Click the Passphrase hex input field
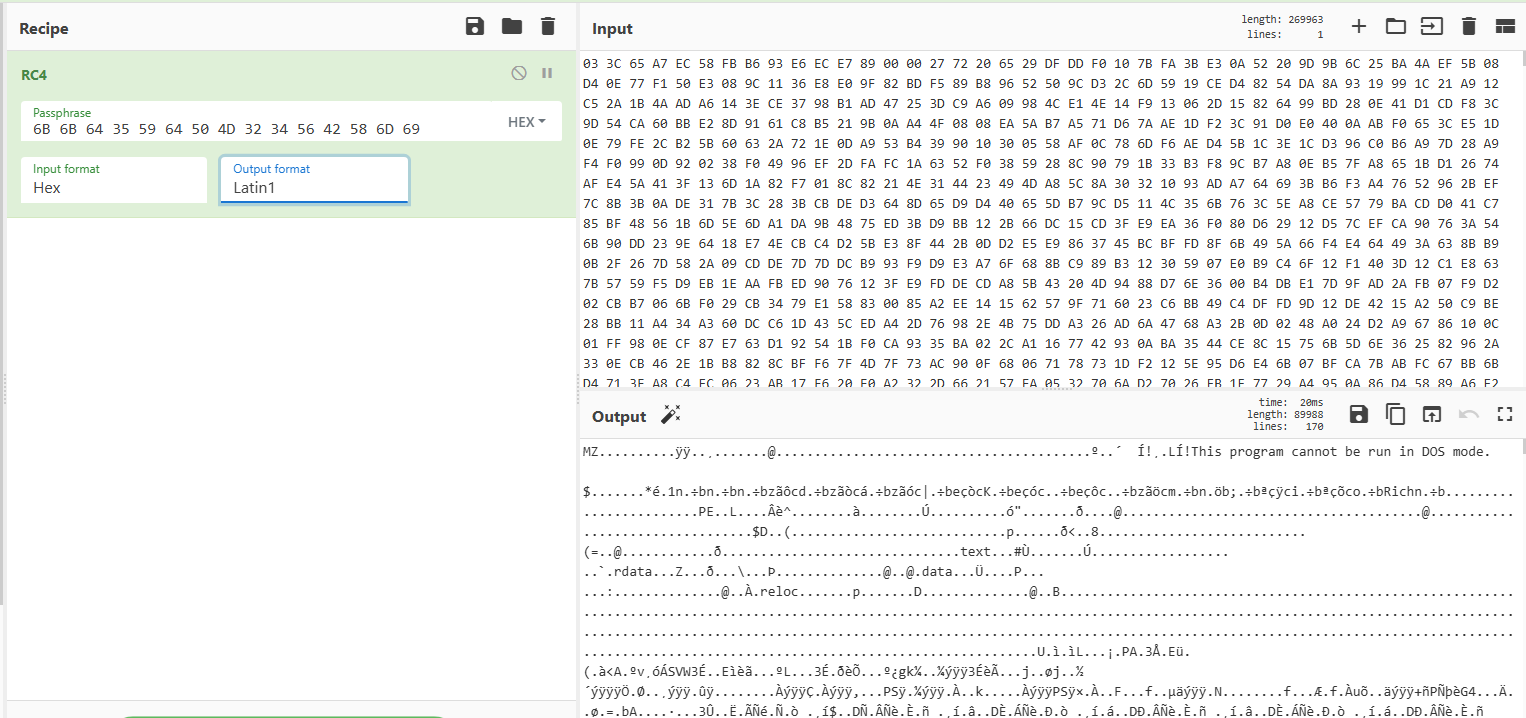 (x=260, y=129)
